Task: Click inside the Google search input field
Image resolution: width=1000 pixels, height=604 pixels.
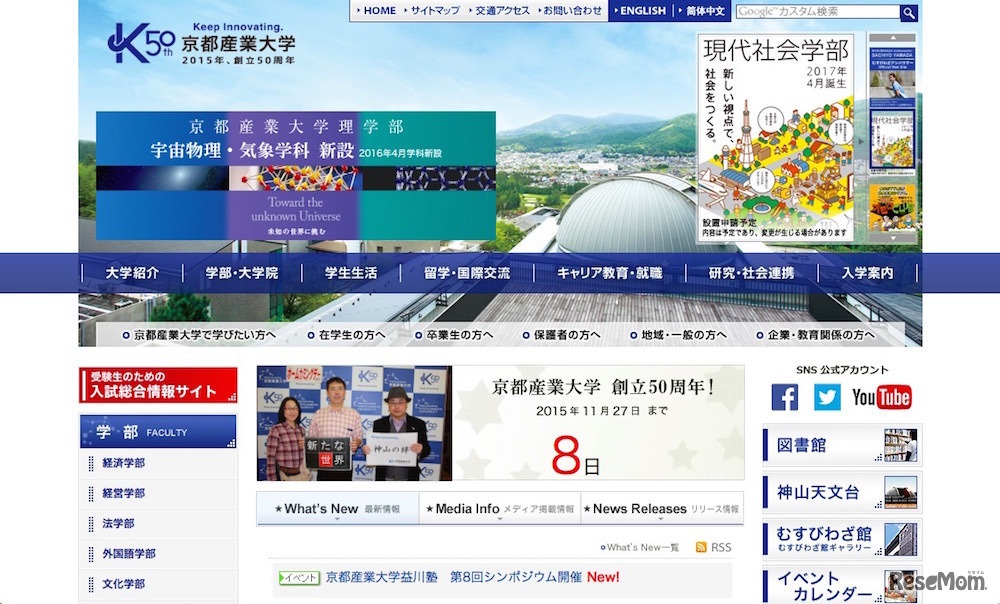Action: tap(815, 12)
